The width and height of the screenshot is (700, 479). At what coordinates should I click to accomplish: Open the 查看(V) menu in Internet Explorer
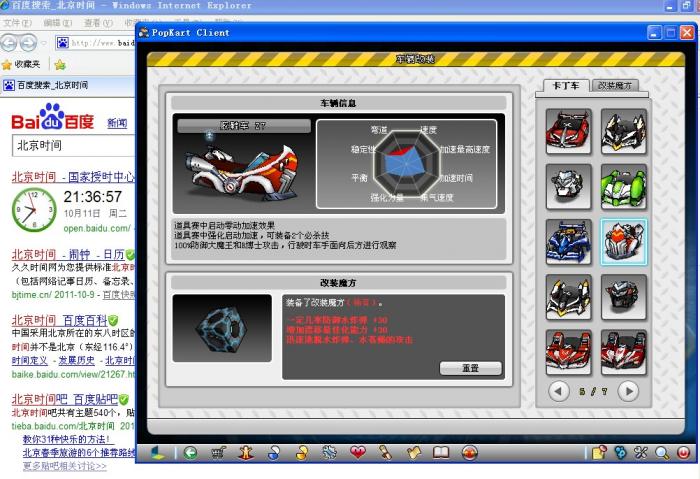click(x=98, y=22)
